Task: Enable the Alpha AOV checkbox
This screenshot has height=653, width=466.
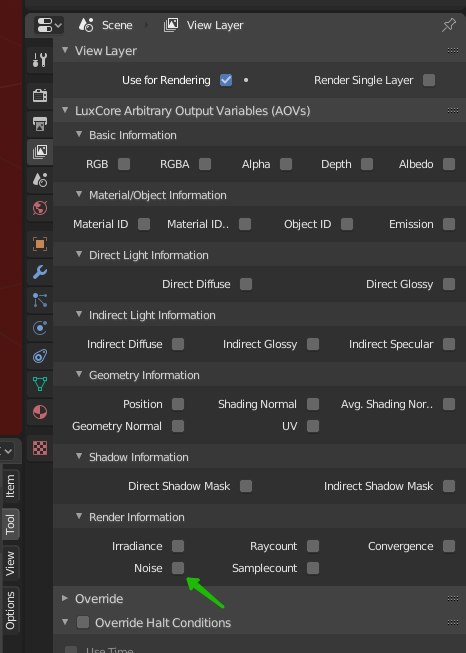Action: tap(286, 164)
